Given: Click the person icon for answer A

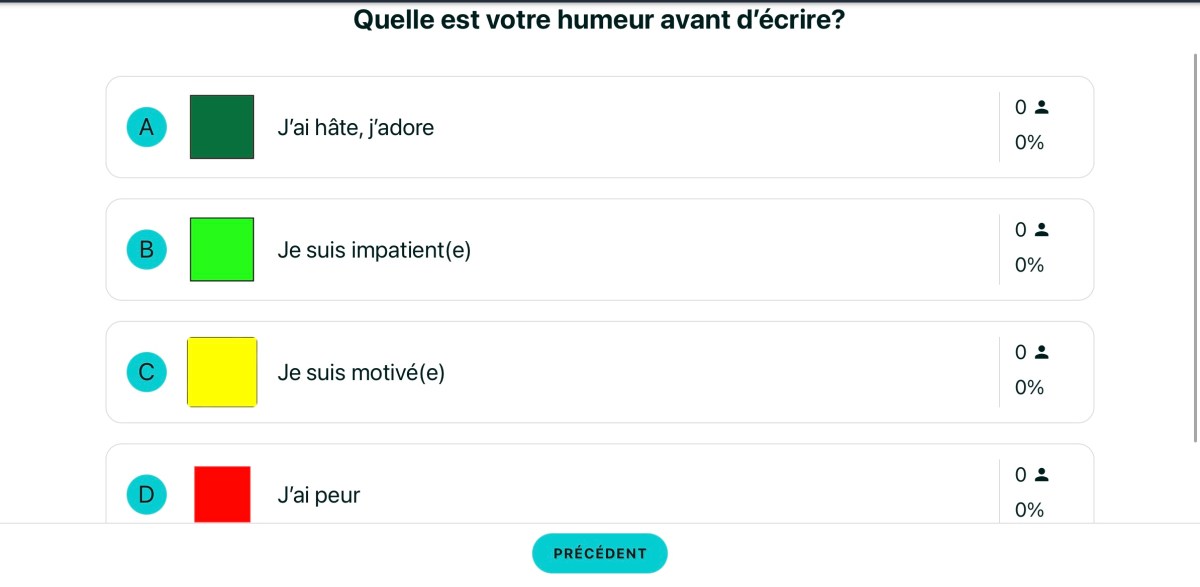Looking at the screenshot, I should click(1041, 107).
